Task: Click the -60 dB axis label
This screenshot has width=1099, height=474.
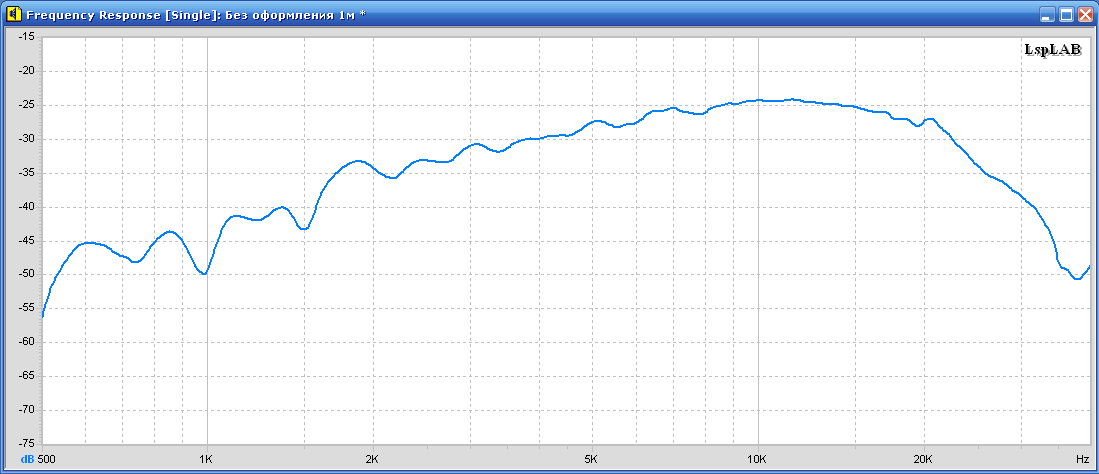Action: click(25, 342)
